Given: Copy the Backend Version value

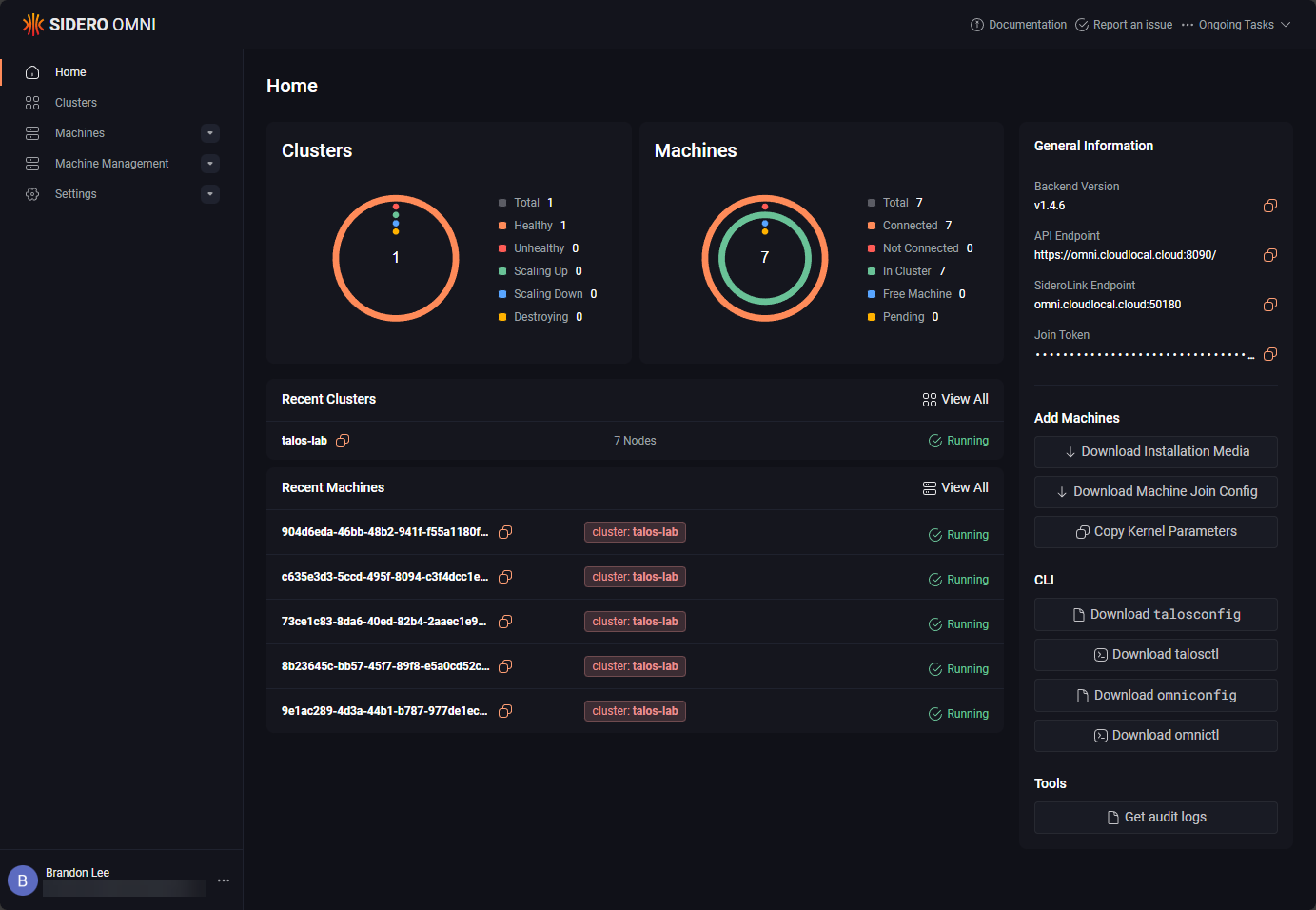Looking at the screenshot, I should coord(1269,206).
